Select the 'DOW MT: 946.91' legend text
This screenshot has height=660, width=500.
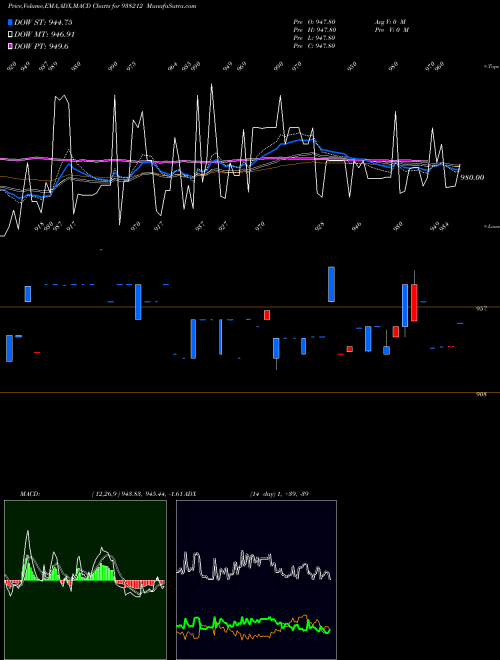45,35
